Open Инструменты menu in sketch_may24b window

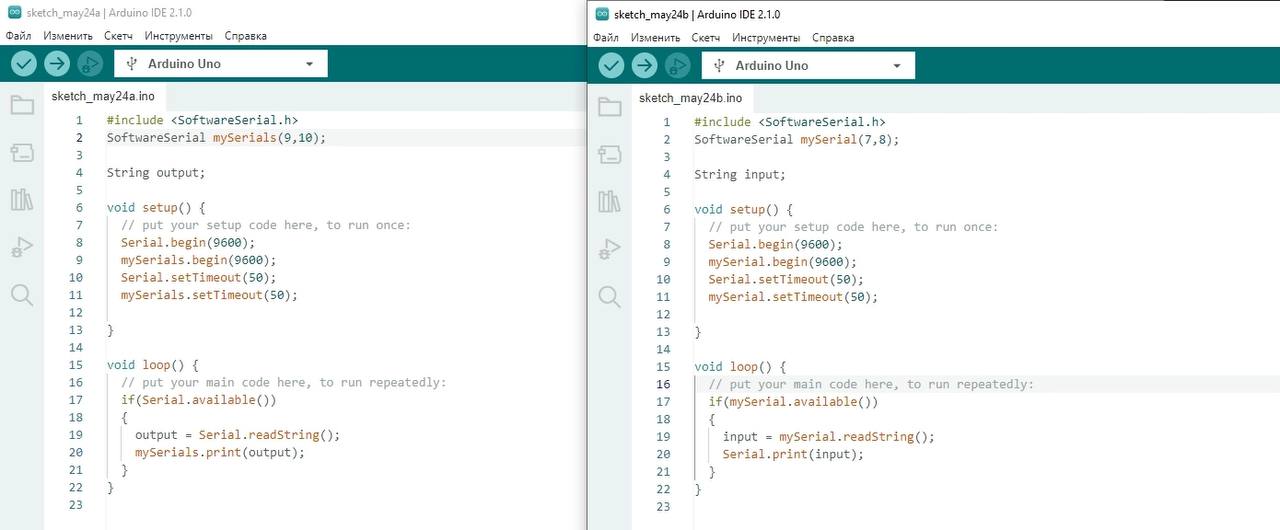[x=766, y=38]
